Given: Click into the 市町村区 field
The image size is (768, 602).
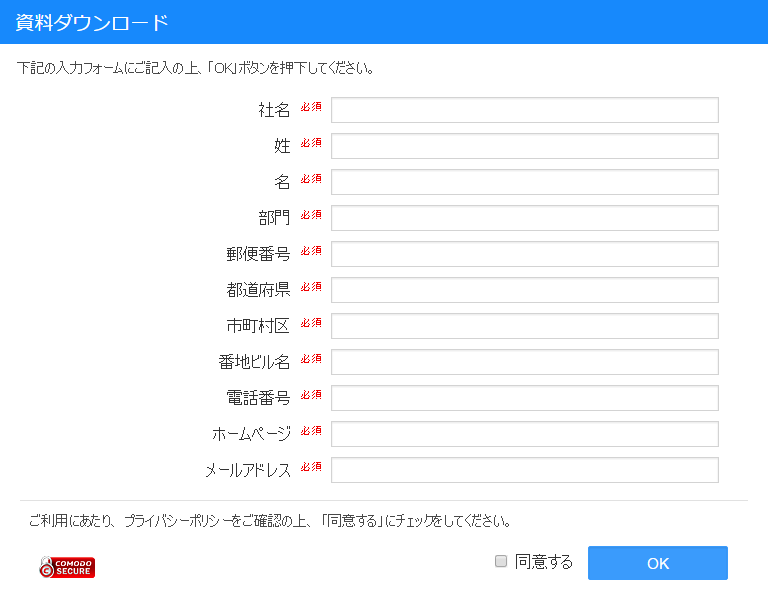Looking at the screenshot, I should coord(525,326).
